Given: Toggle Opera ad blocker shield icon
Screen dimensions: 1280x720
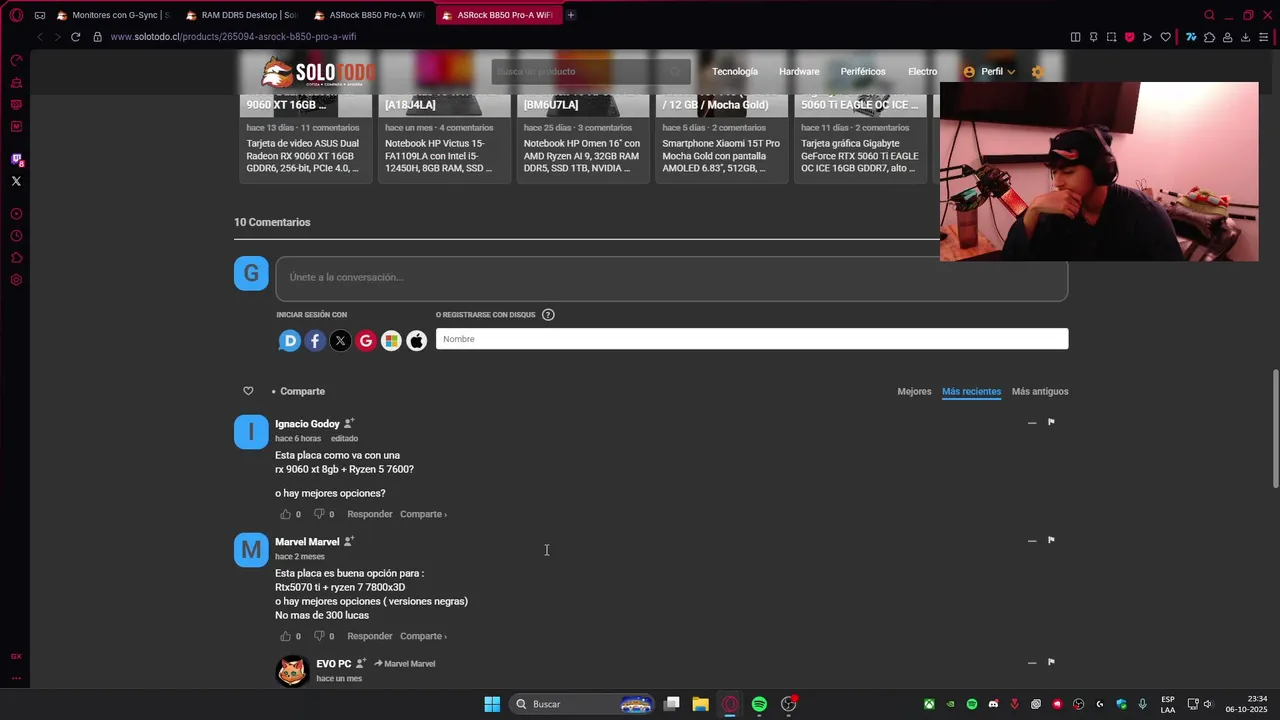Looking at the screenshot, I should pos(1130,37).
